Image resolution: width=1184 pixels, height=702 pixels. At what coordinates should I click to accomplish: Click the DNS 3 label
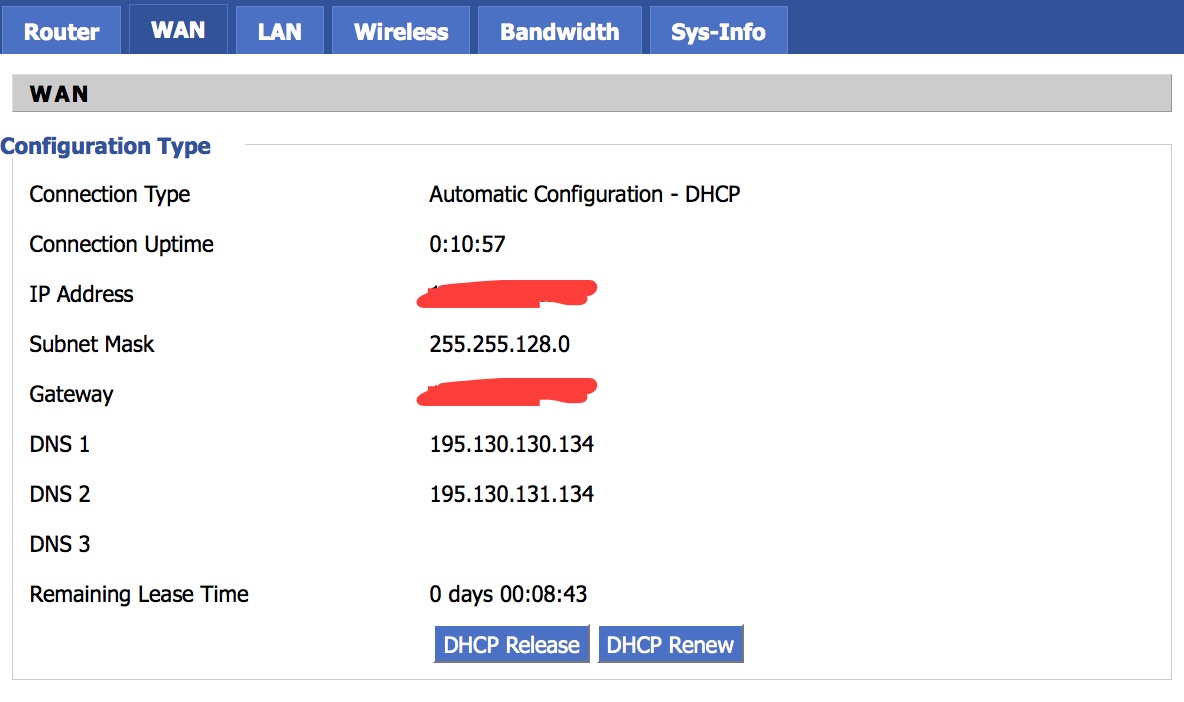(60, 544)
